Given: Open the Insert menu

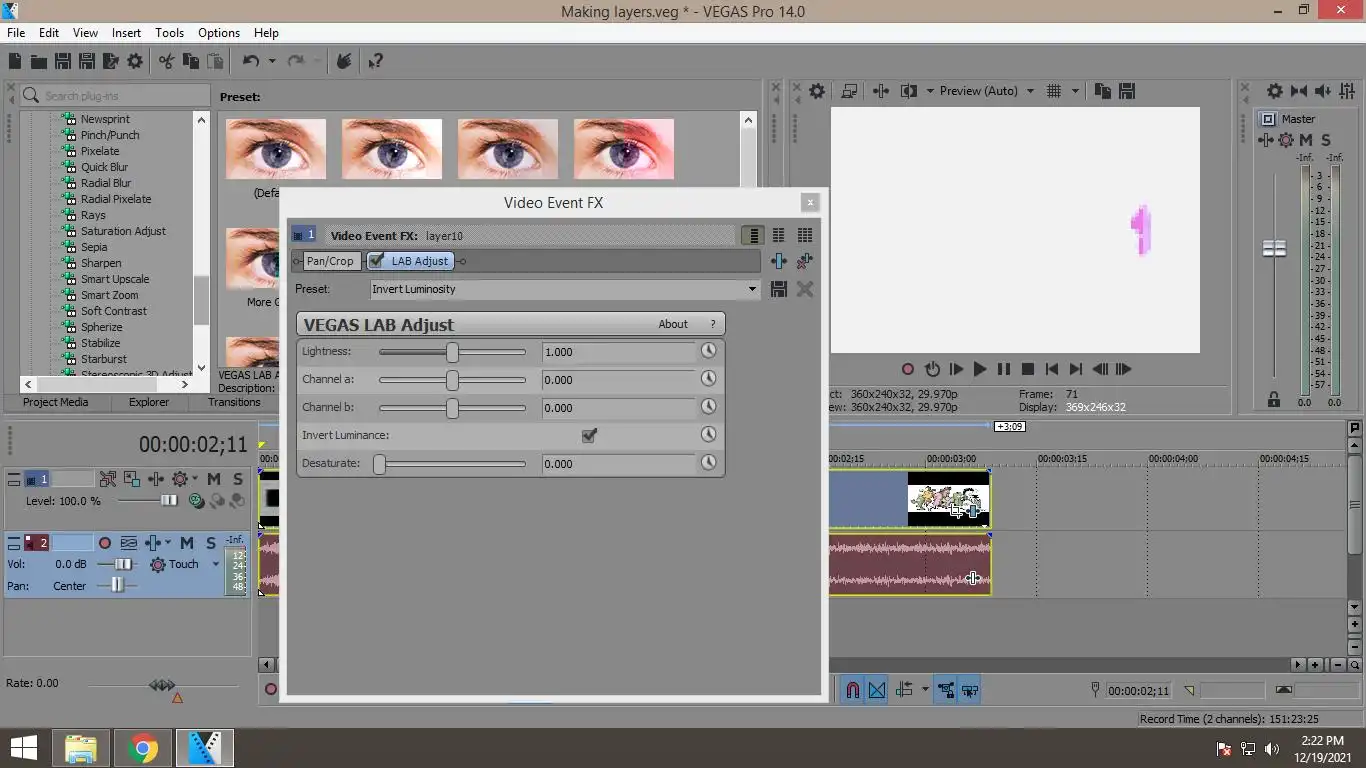Looking at the screenshot, I should (x=126, y=33).
